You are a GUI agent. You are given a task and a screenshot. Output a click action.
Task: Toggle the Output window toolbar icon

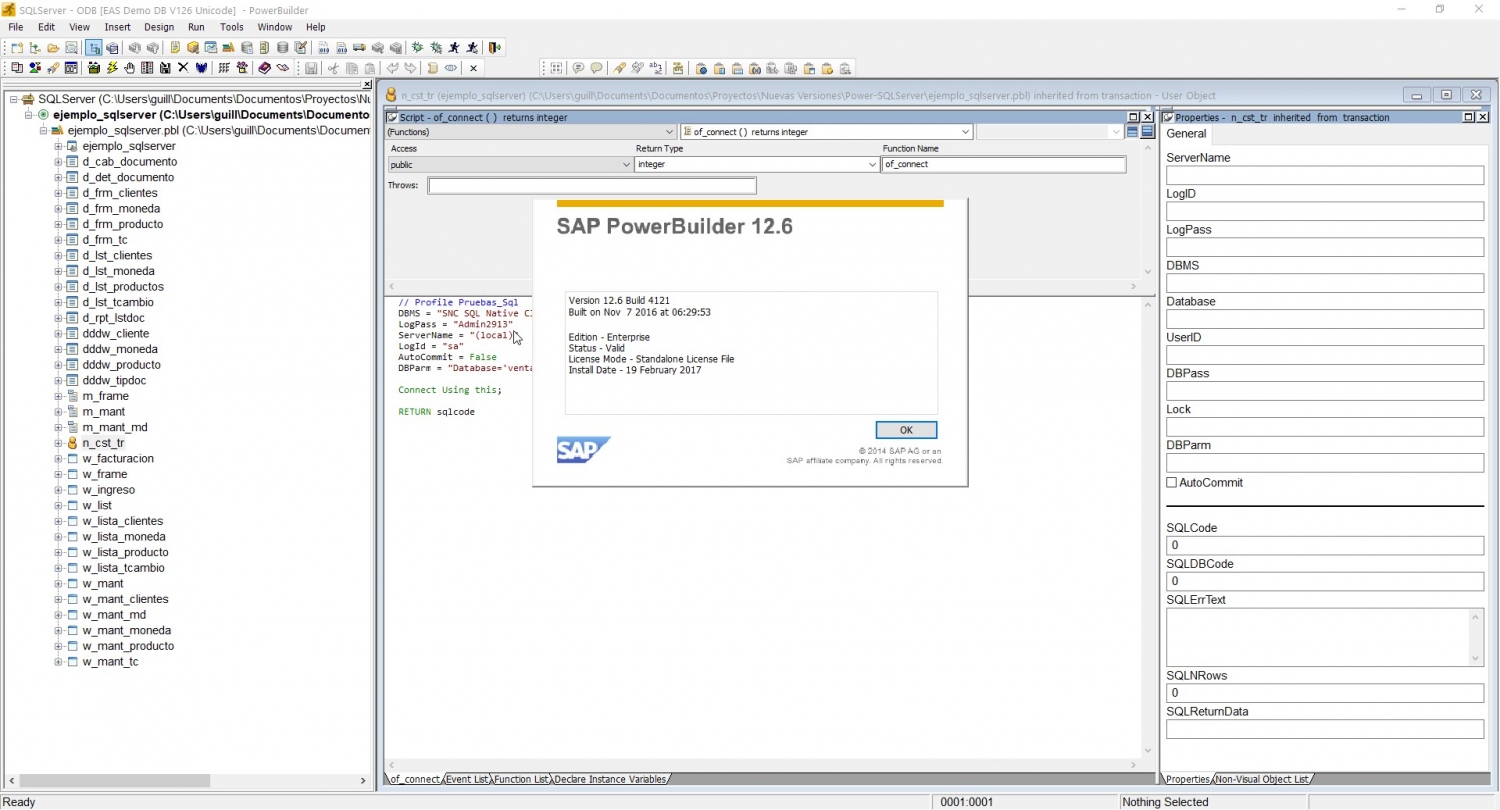(112, 48)
